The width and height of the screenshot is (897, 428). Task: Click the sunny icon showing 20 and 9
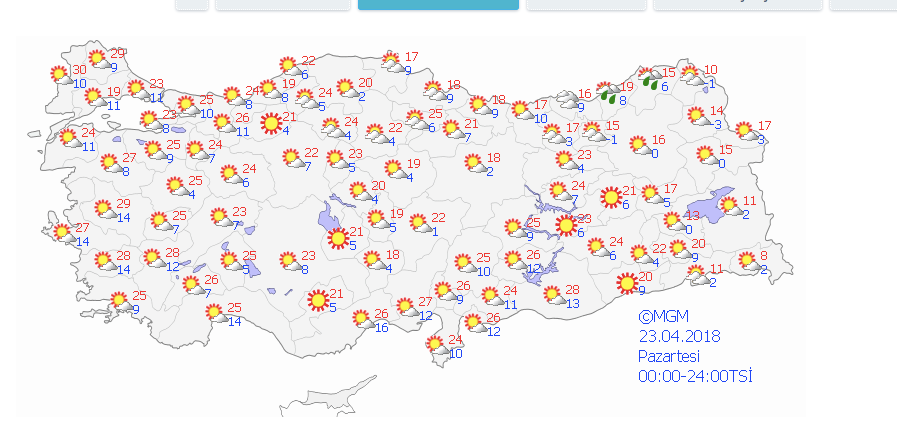coord(627,283)
